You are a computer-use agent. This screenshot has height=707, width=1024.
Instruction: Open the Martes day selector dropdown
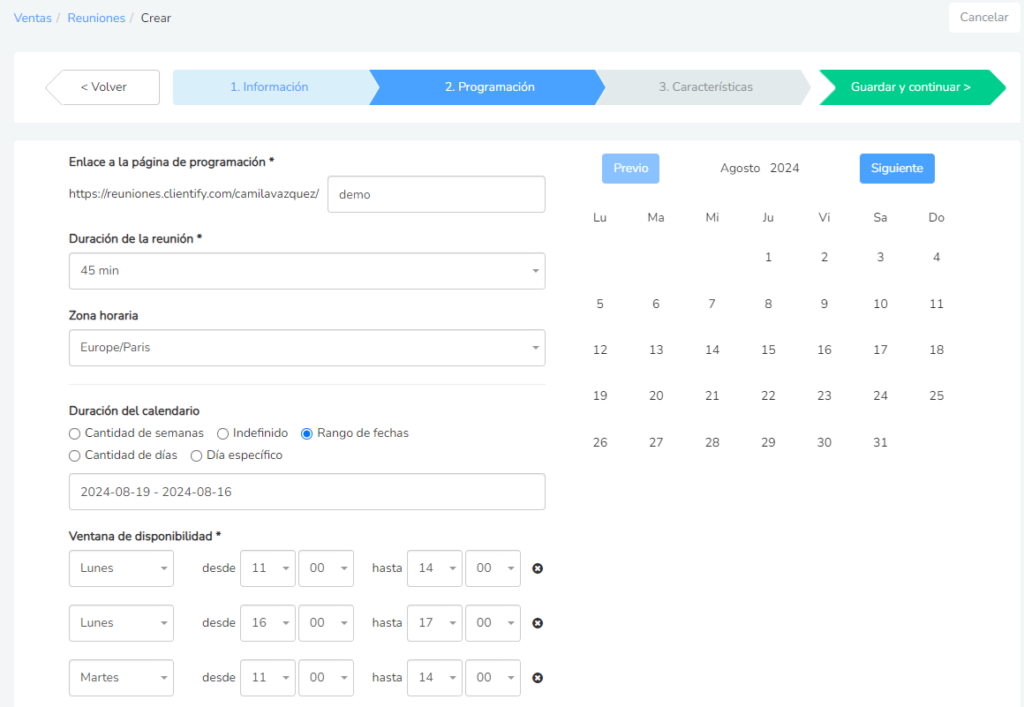point(121,678)
